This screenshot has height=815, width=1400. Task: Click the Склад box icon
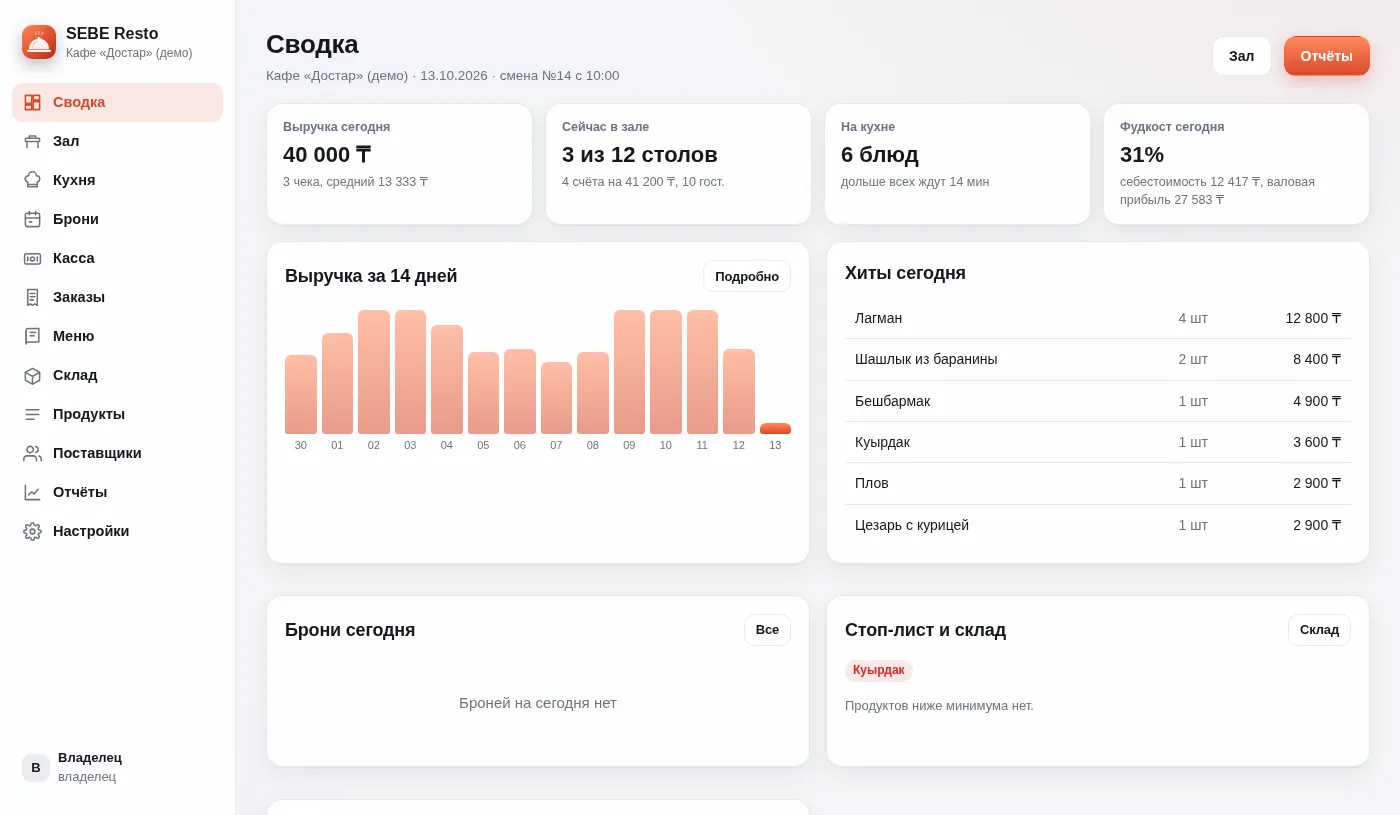click(x=32, y=375)
